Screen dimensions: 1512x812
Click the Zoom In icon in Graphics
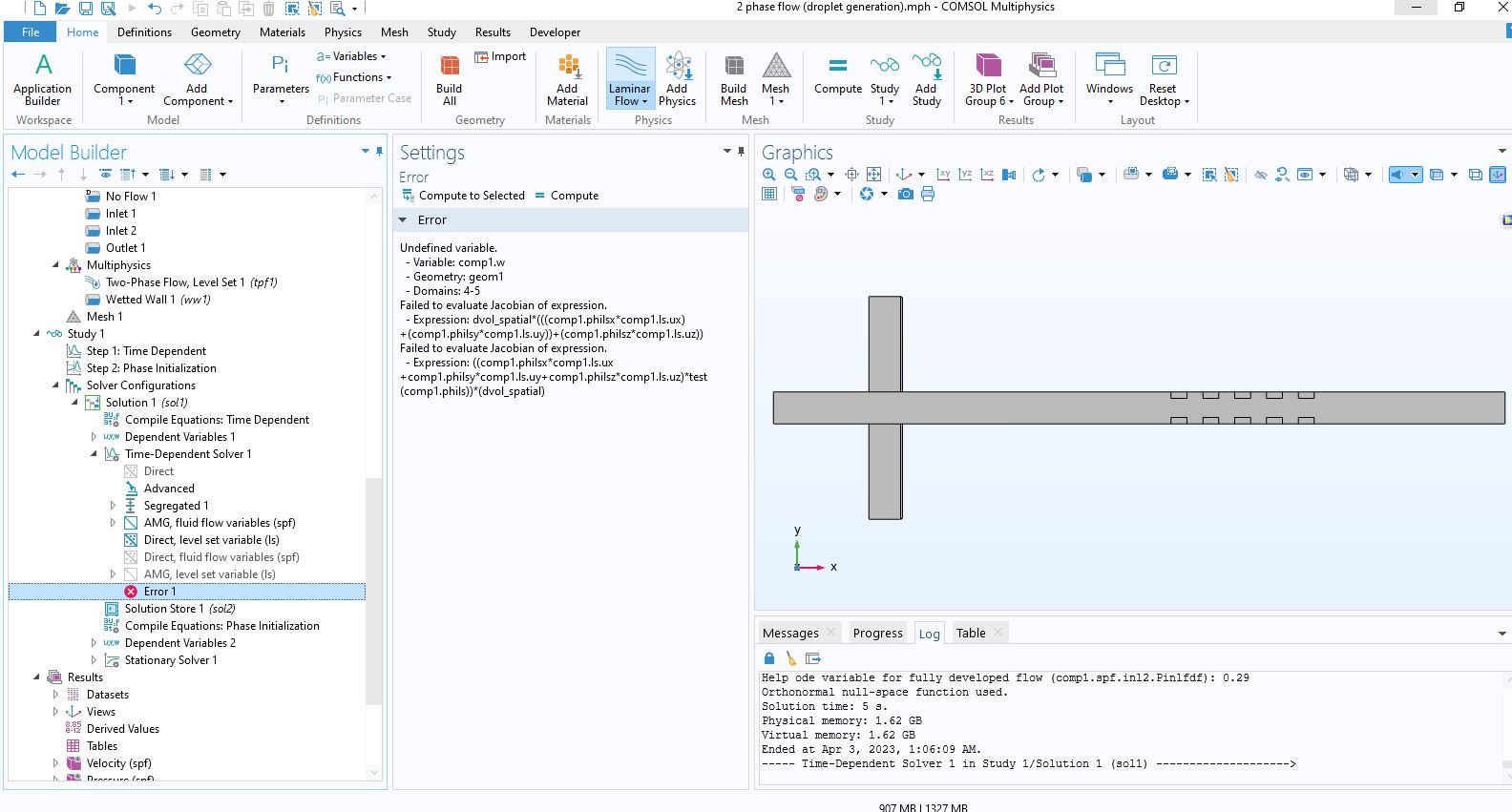(x=769, y=175)
